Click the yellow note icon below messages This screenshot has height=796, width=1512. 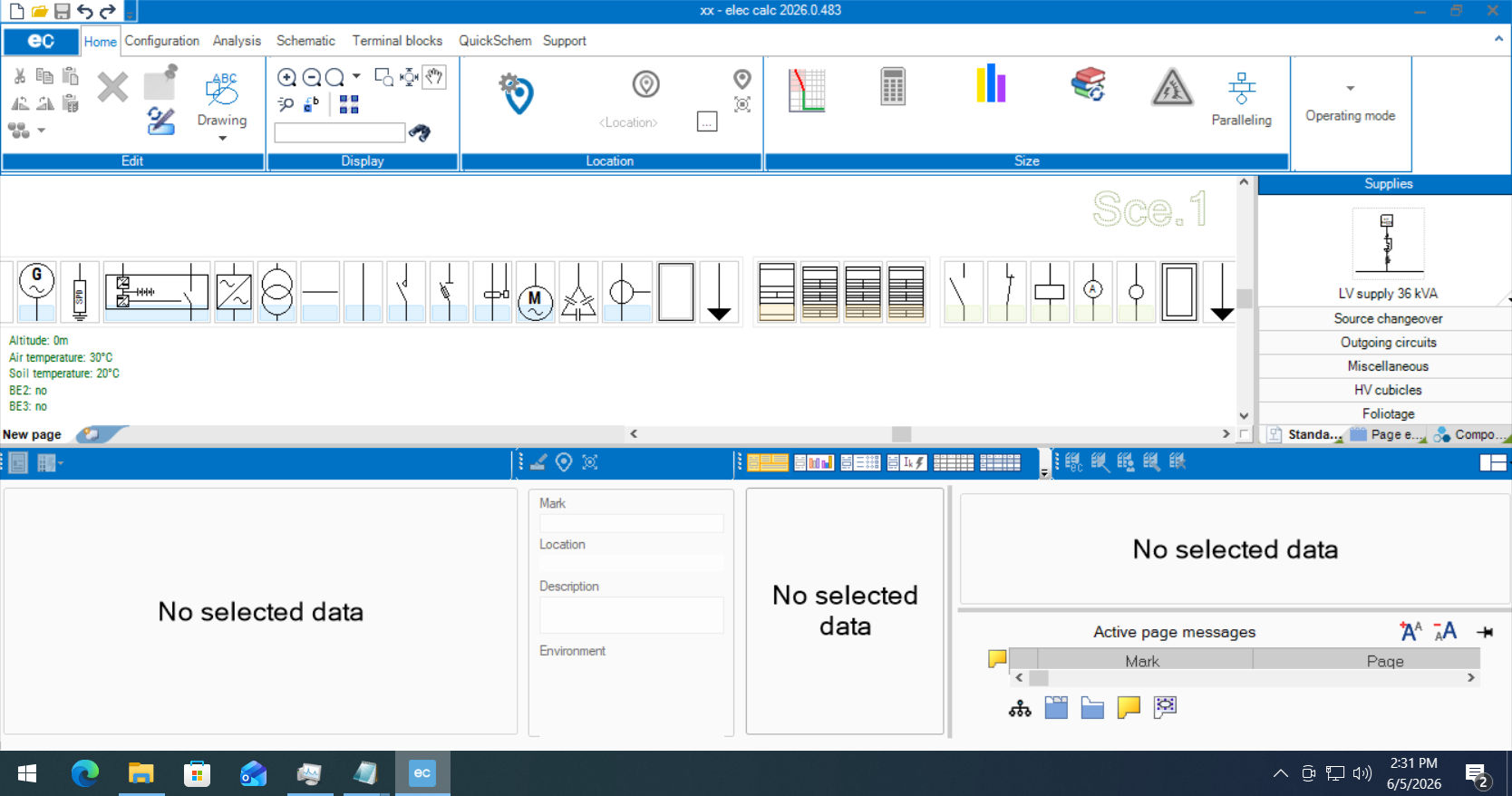click(1129, 707)
